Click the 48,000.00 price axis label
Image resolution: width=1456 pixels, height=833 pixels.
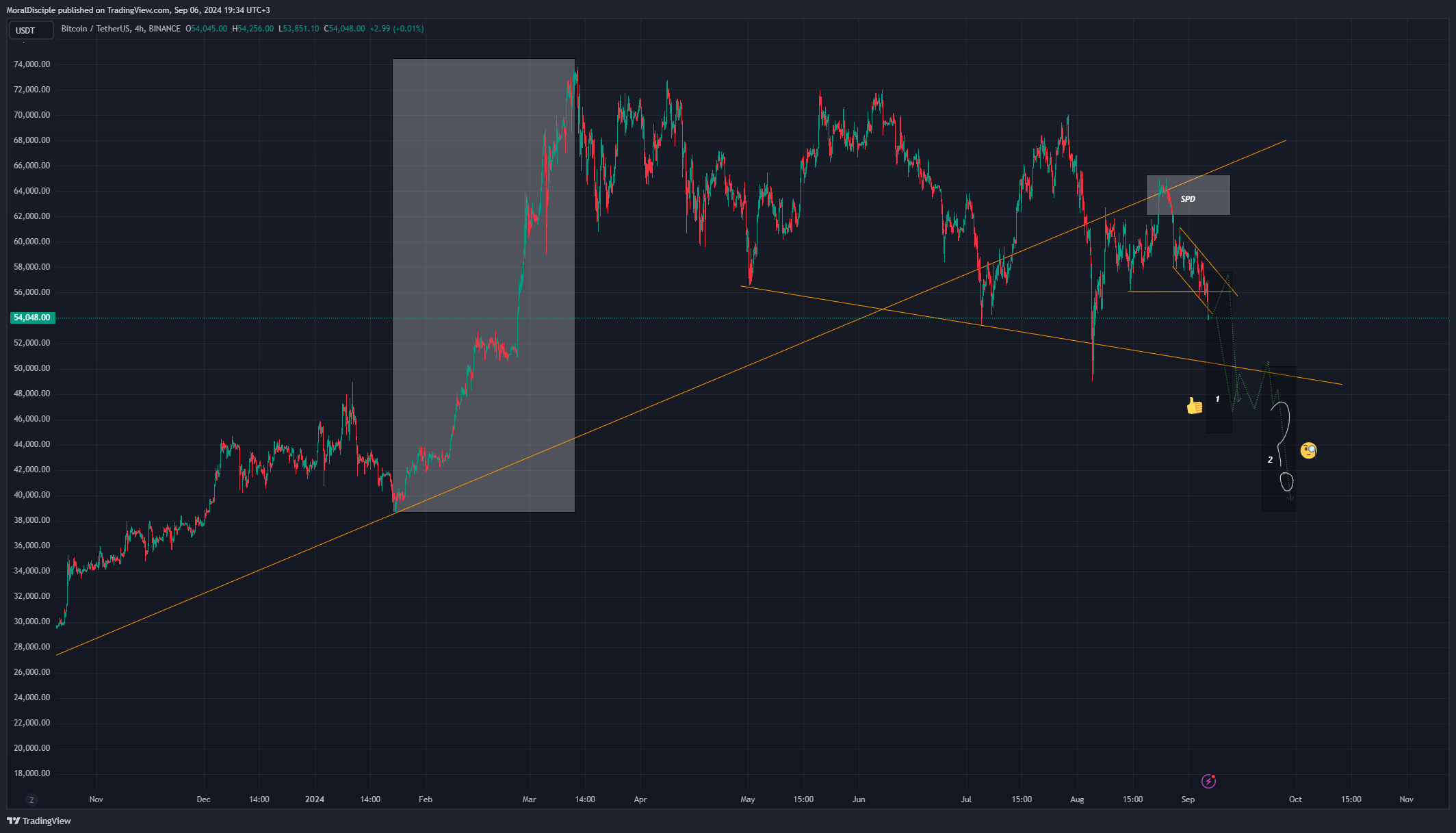click(32, 394)
